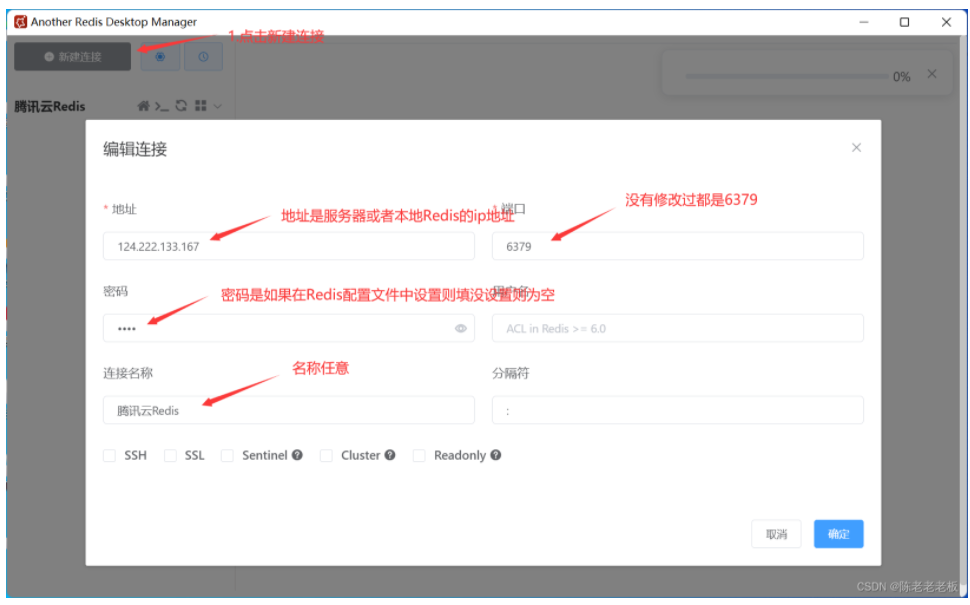Open the console terminal icon for 腾讯云Redis
The height and width of the screenshot is (605, 970).
coord(162,106)
